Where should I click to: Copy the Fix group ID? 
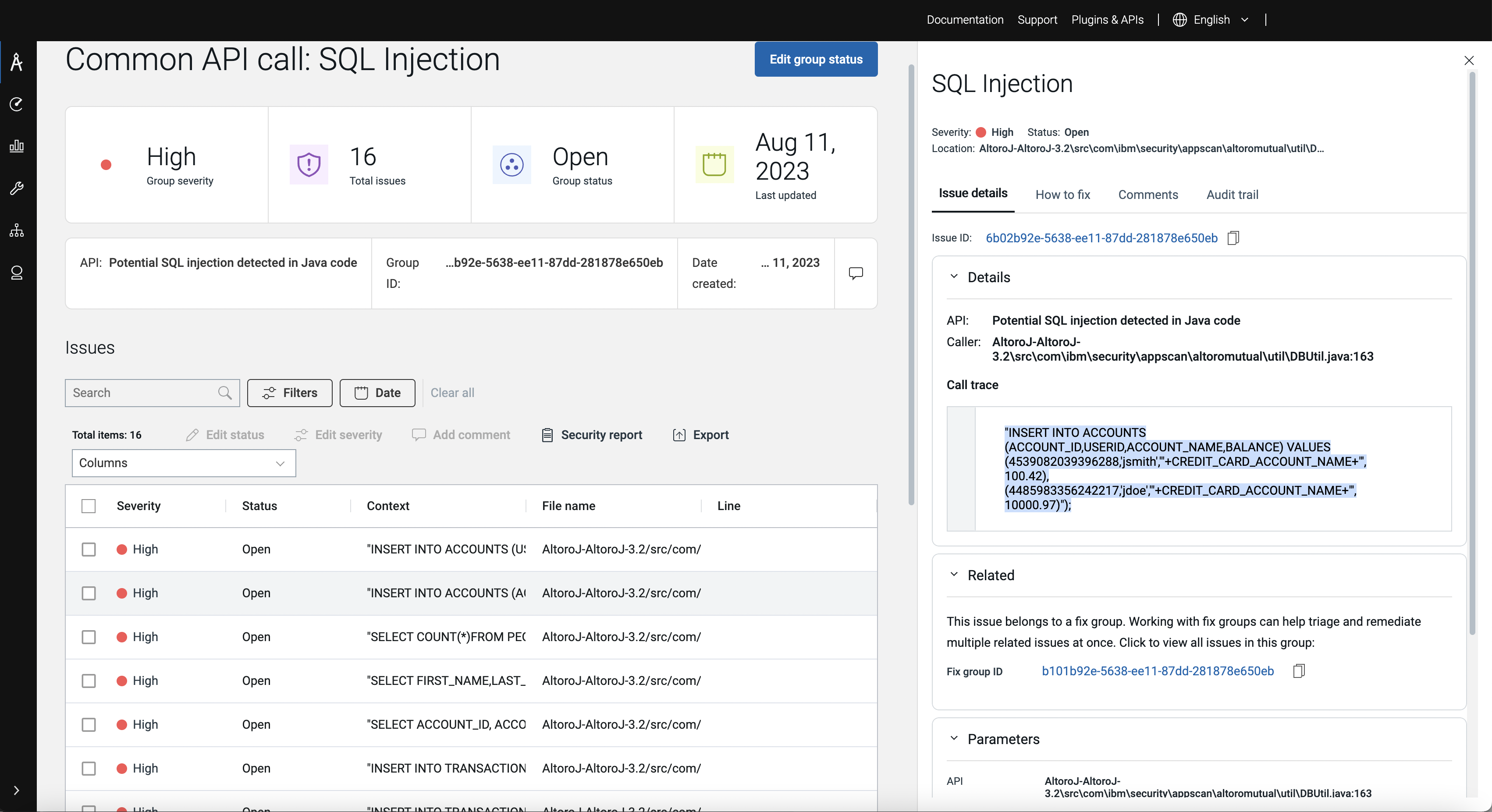[1299, 671]
